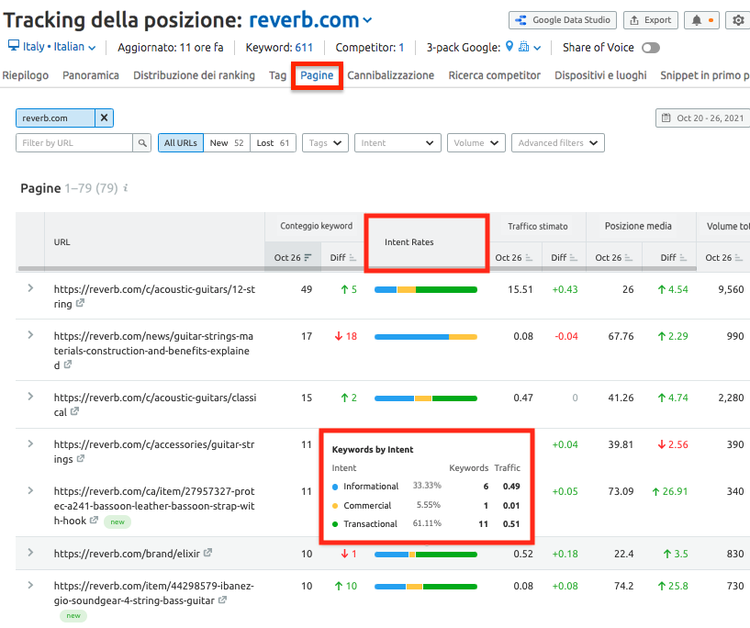Open external link icon for guitar-strings-materials URL
The image size is (750, 628).
click(68, 364)
